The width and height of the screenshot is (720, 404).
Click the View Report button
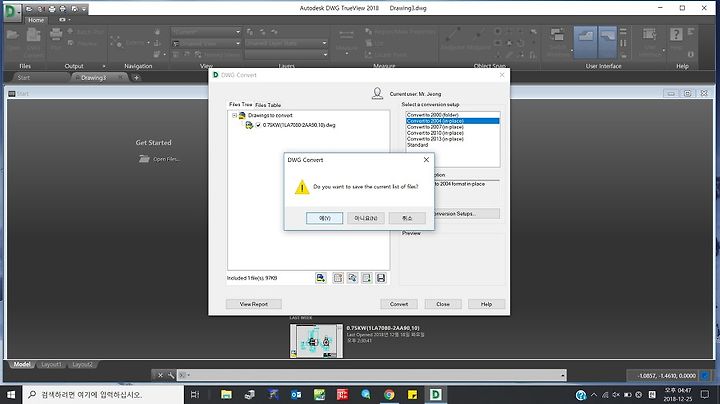click(x=253, y=304)
